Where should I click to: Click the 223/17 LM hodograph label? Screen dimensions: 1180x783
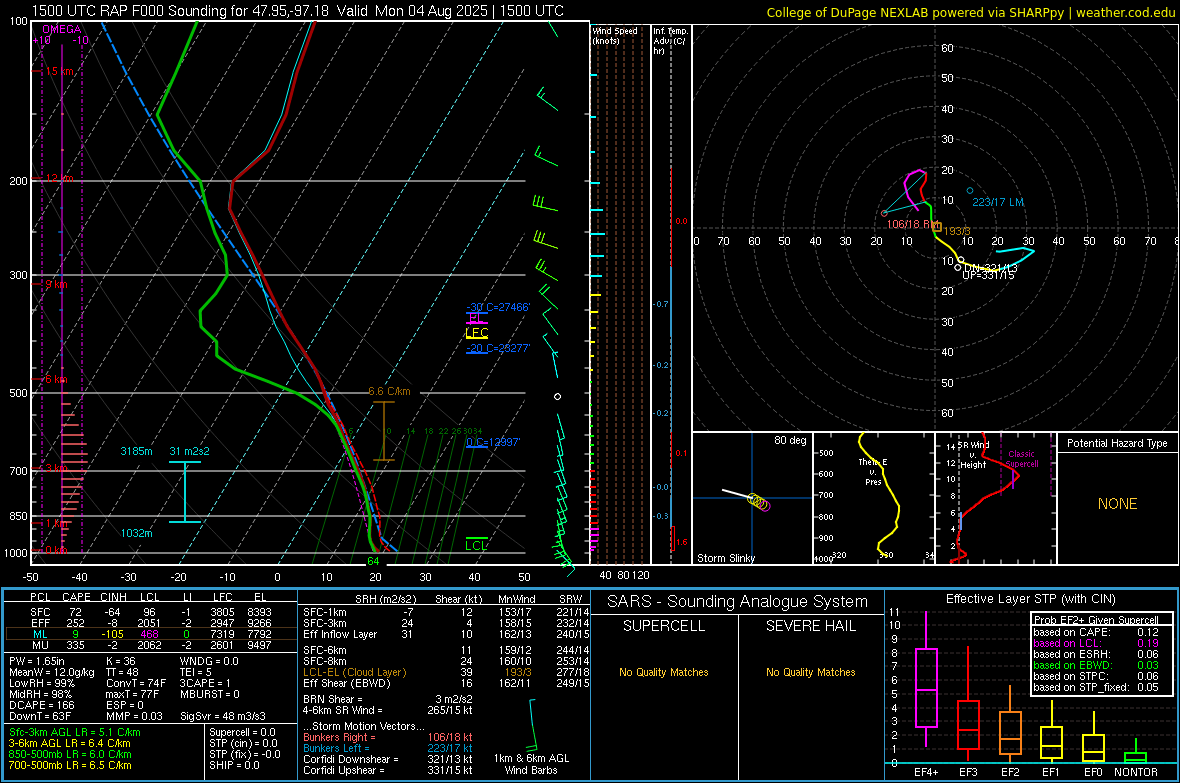click(x=998, y=202)
